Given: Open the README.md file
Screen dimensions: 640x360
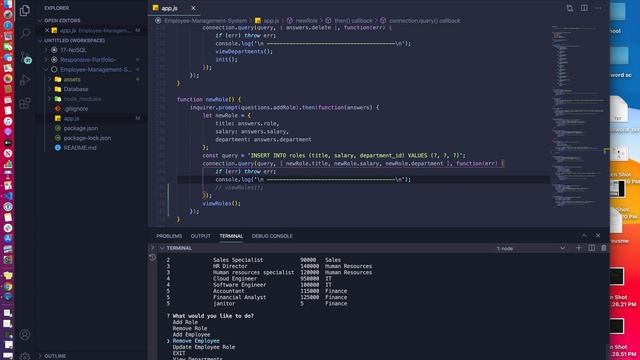Looking at the screenshot, I should pos(80,148).
